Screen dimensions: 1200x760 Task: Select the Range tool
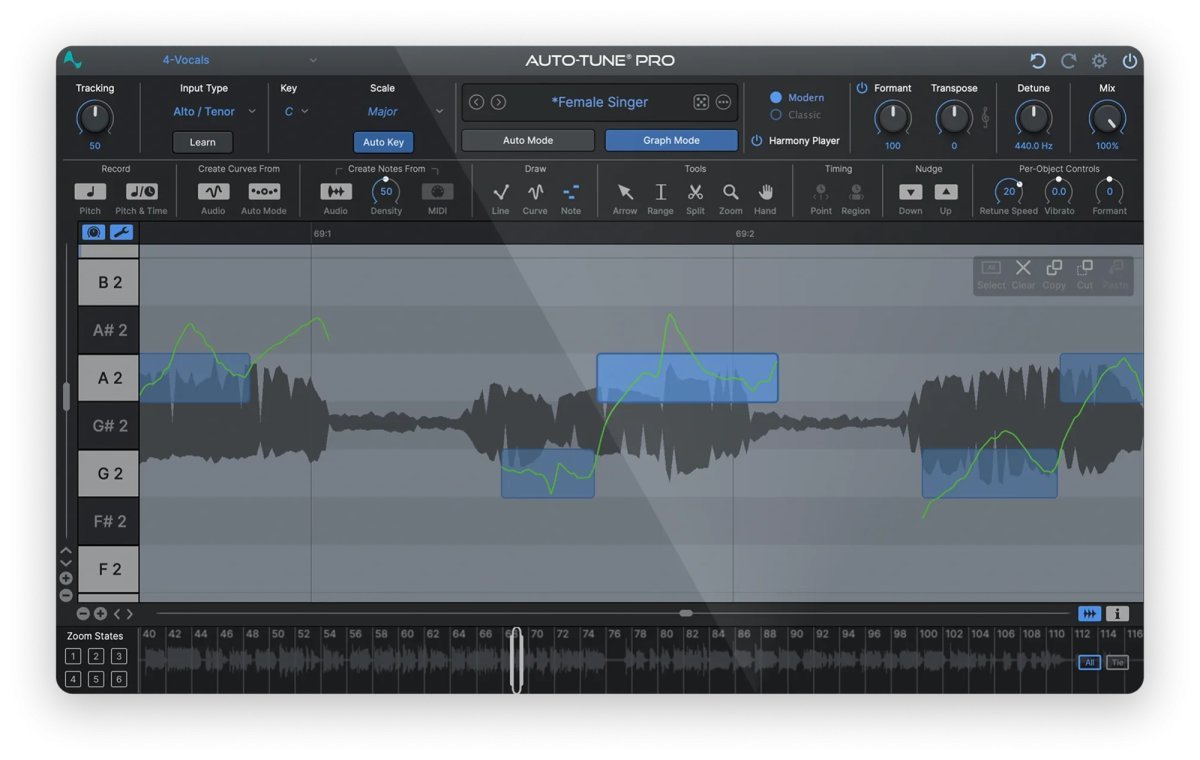pyautogui.click(x=660, y=192)
